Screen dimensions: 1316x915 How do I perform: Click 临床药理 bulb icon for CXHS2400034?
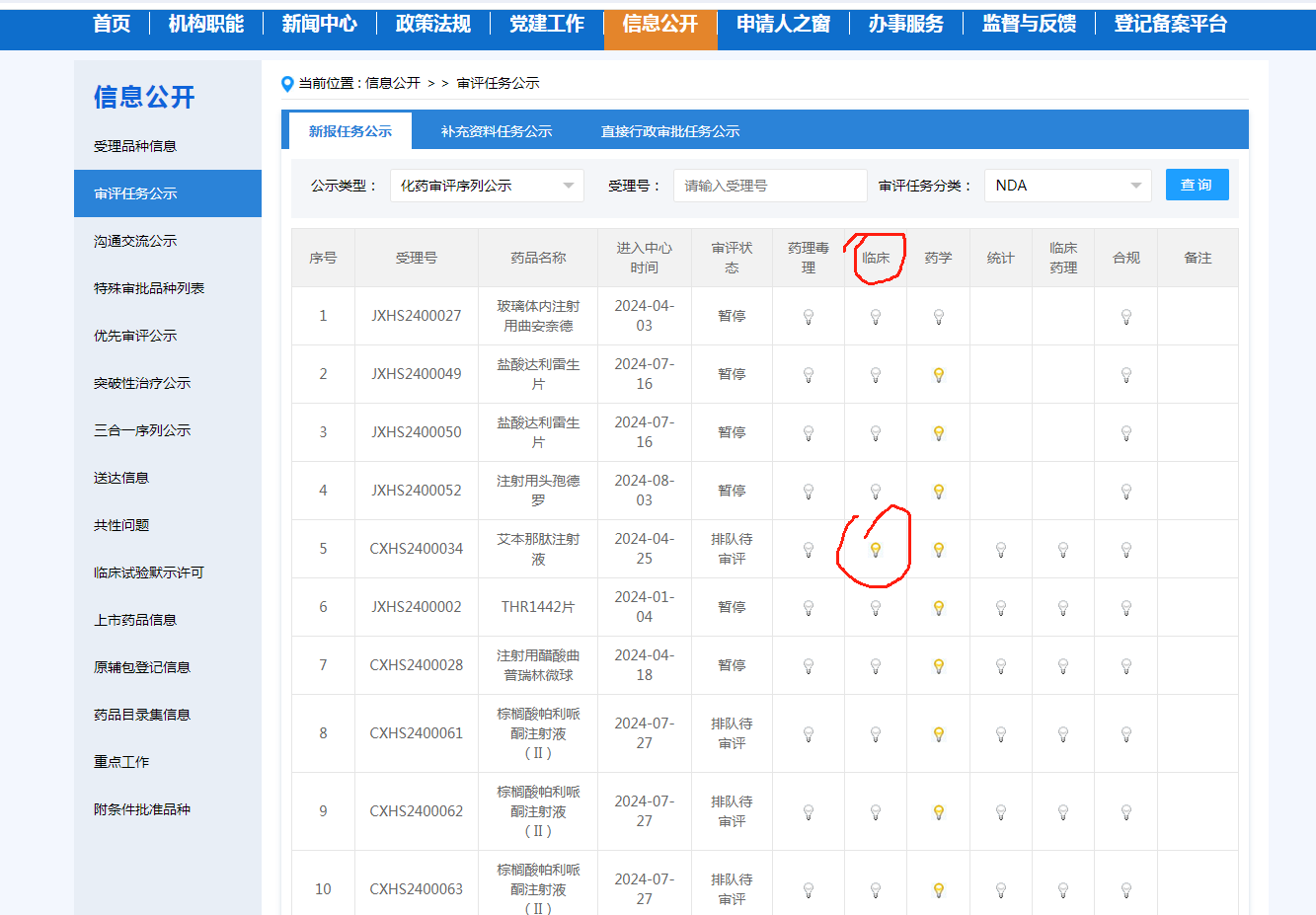[x=1063, y=550]
